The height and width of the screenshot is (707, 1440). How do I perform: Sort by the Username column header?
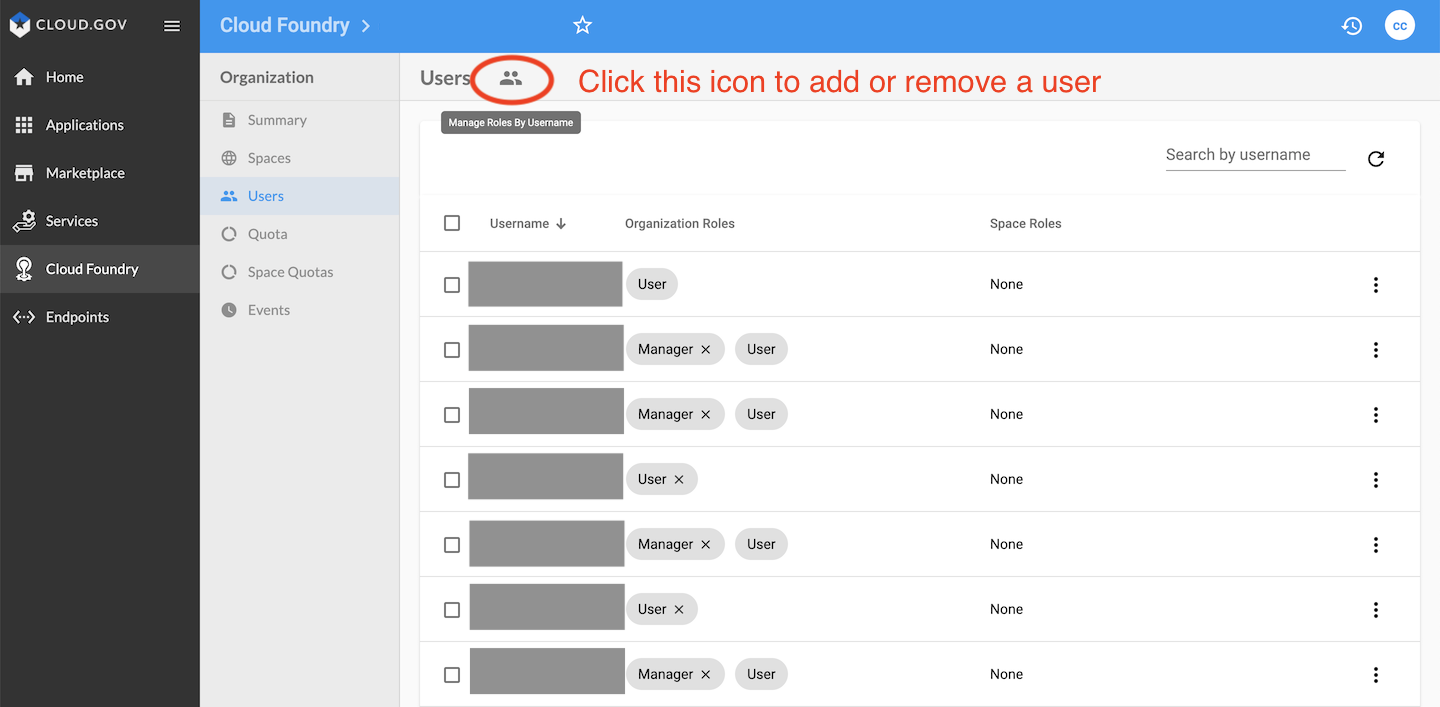tap(519, 224)
